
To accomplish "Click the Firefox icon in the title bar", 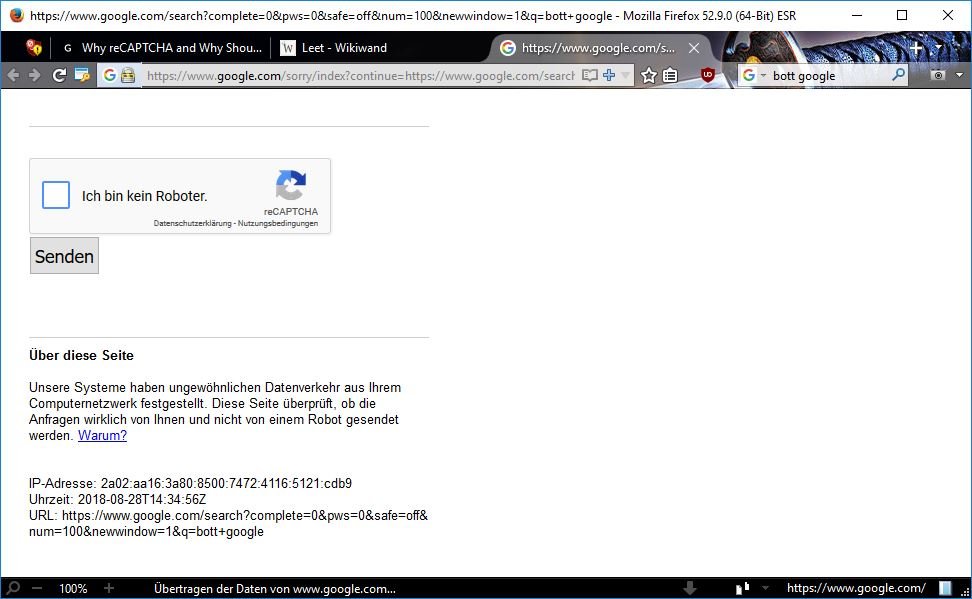I will 16,15.
